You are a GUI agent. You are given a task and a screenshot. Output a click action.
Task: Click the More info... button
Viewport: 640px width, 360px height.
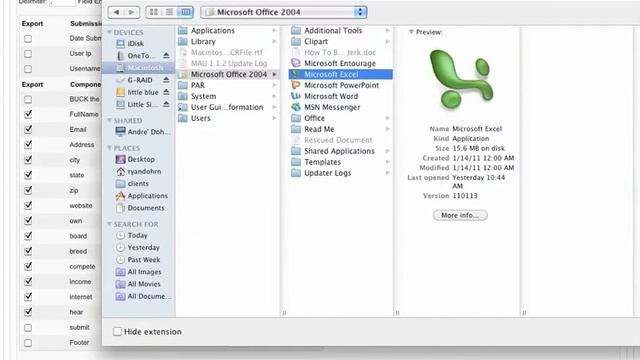(x=460, y=215)
